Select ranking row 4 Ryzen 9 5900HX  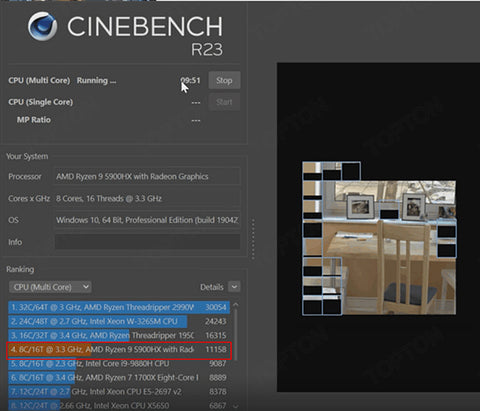[119, 350]
